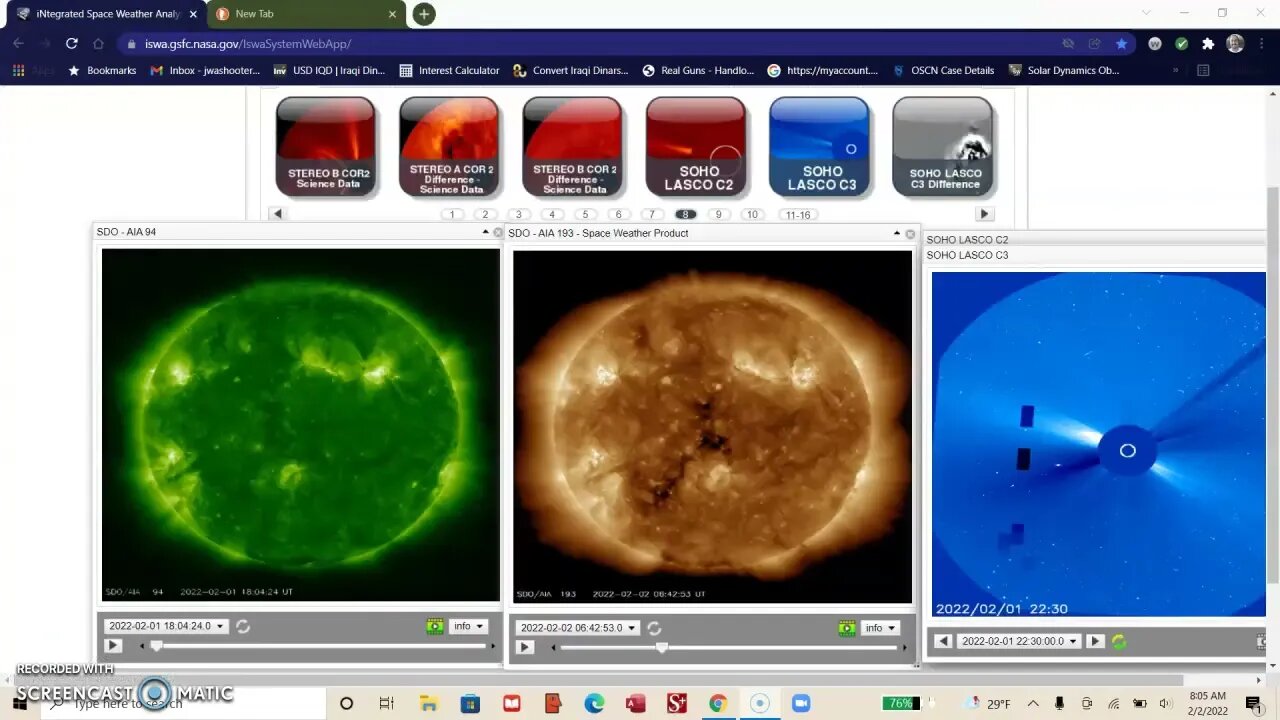The height and width of the screenshot is (720, 1280).
Task: Open the STEREO B COR 2 Difference tile
Action: 572,146
